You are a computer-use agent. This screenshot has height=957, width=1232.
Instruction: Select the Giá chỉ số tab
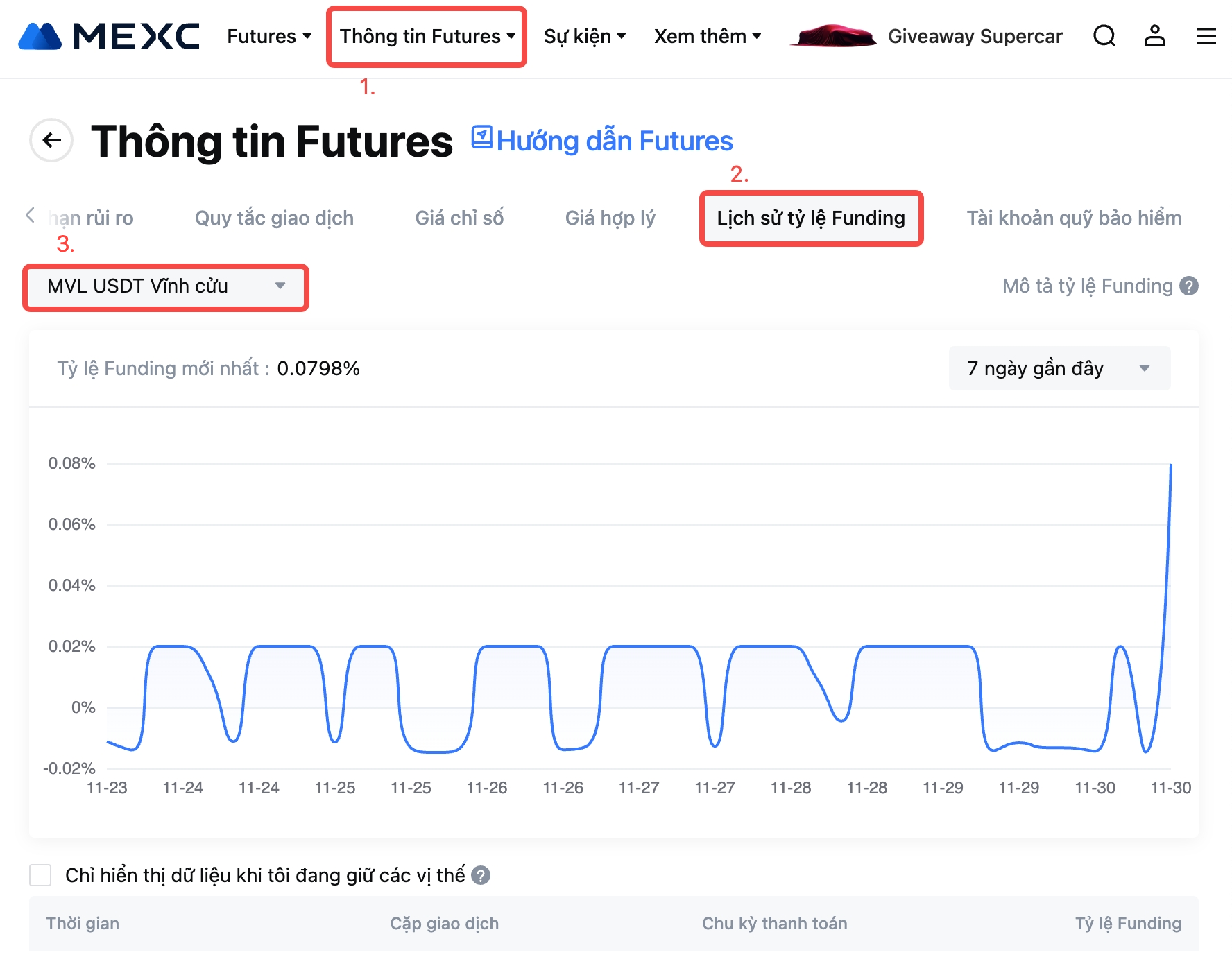click(x=459, y=218)
